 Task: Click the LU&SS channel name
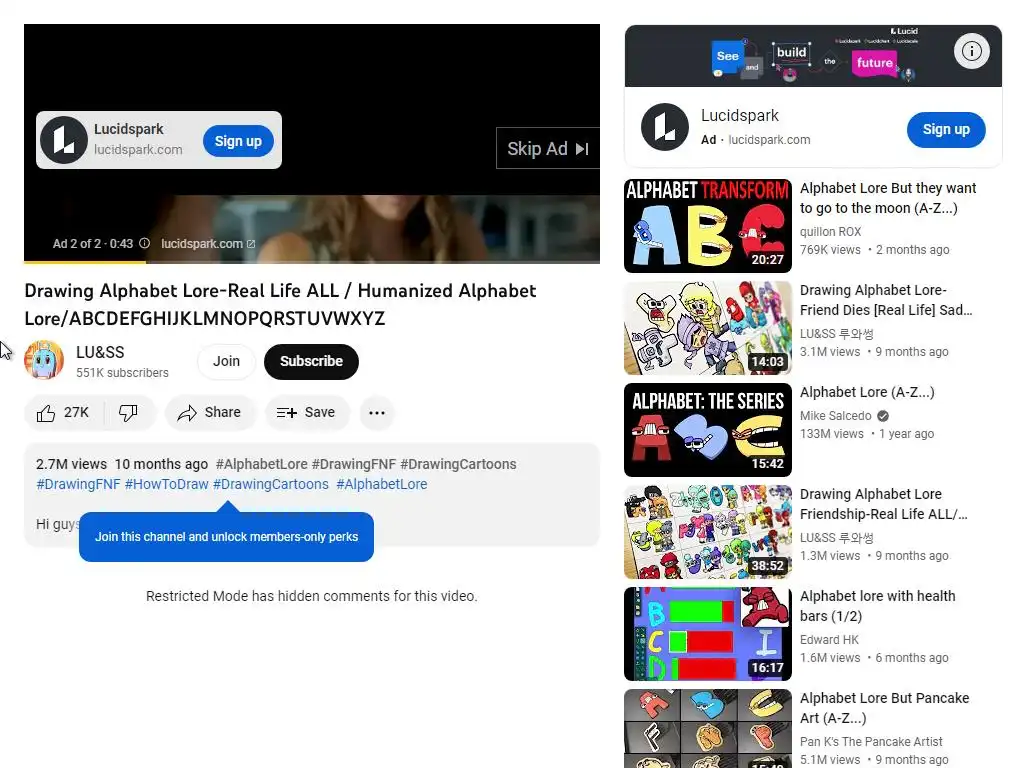100,353
